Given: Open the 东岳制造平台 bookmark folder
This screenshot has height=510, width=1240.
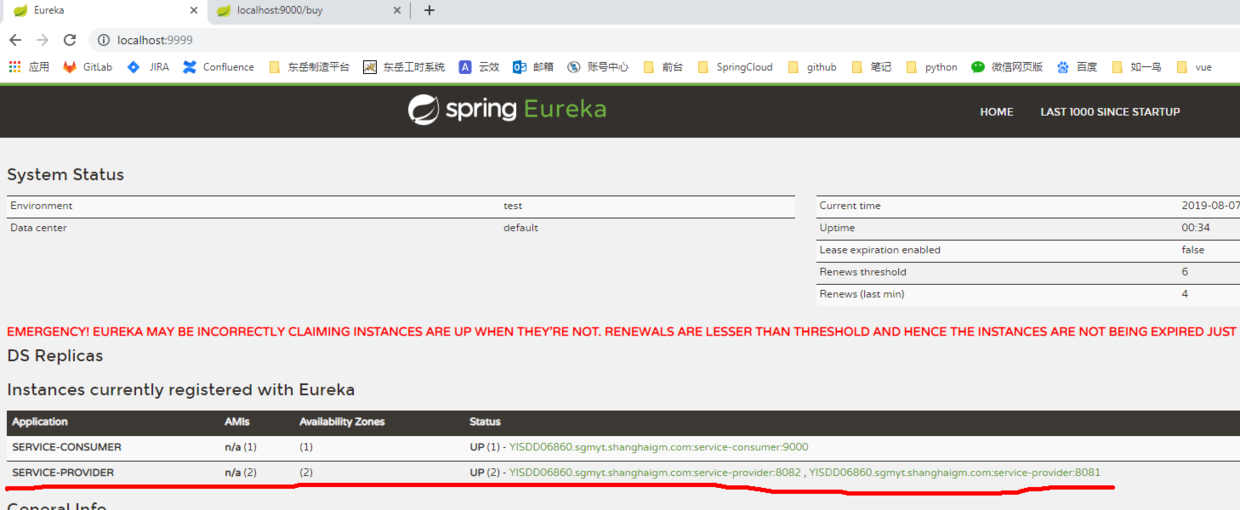Looking at the screenshot, I should coord(309,67).
